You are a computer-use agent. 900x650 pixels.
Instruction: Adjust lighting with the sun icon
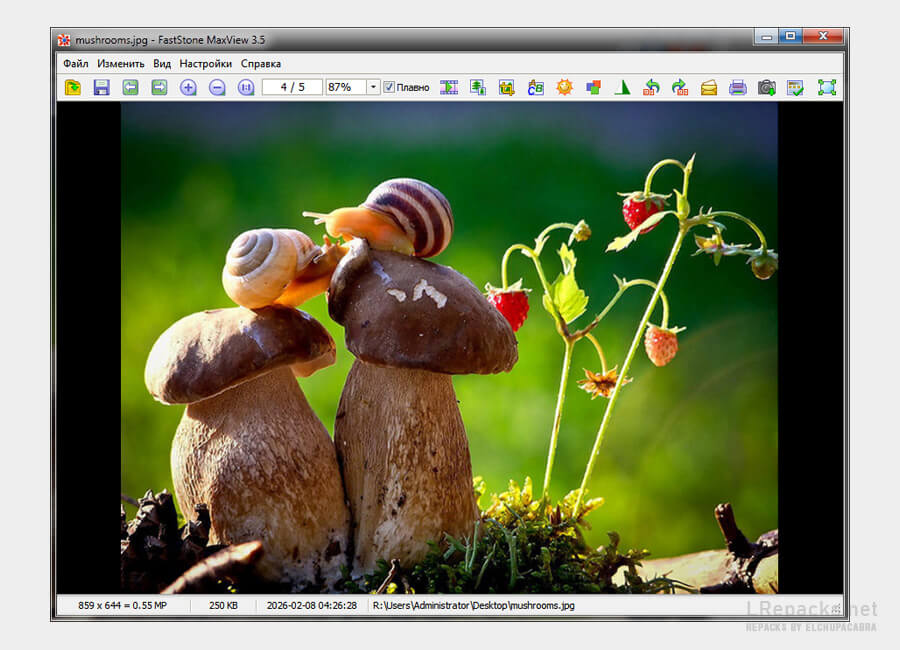565,88
